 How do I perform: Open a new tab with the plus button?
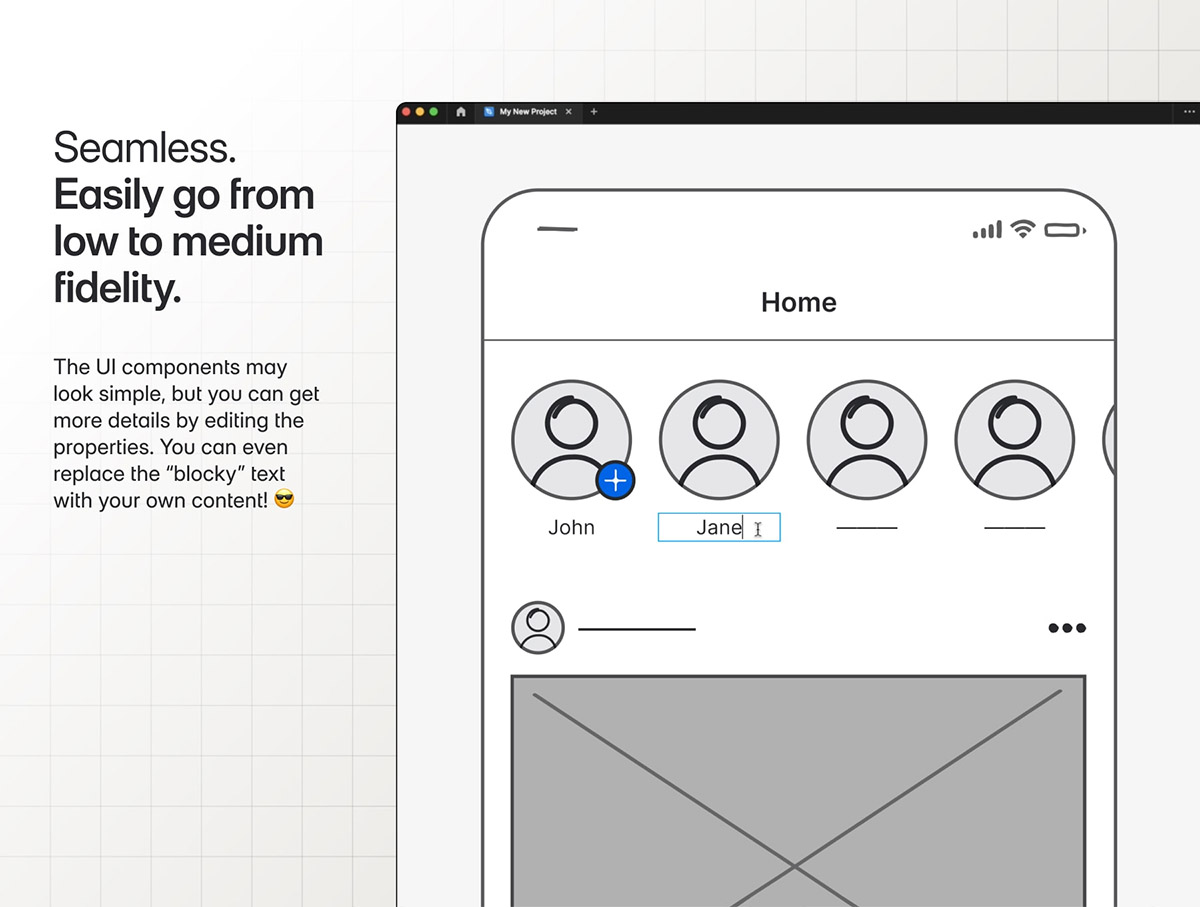(593, 112)
